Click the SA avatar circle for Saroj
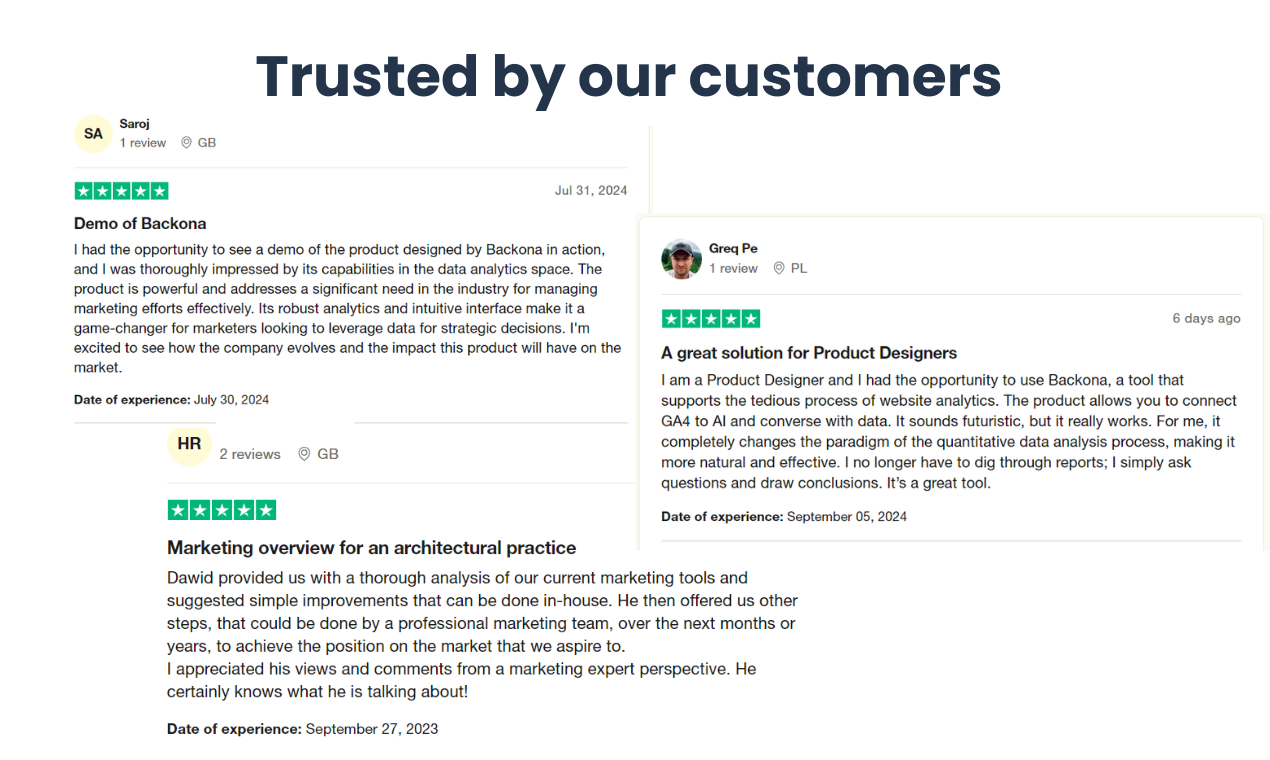 (x=93, y=134)
